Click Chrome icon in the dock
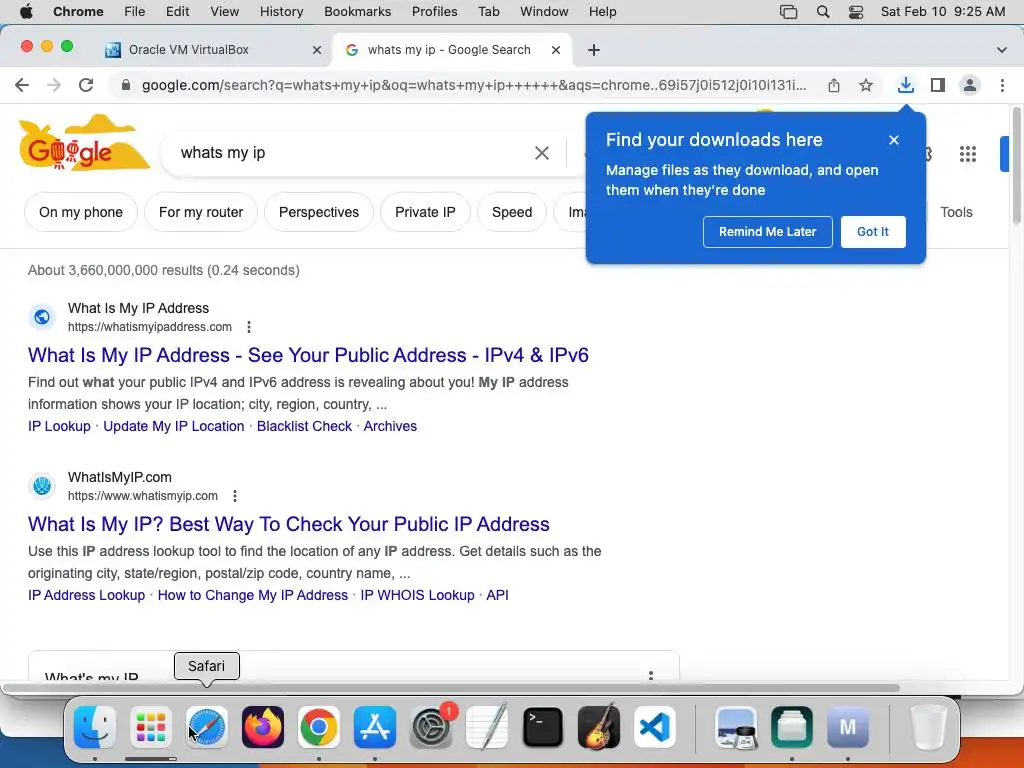 319,726
